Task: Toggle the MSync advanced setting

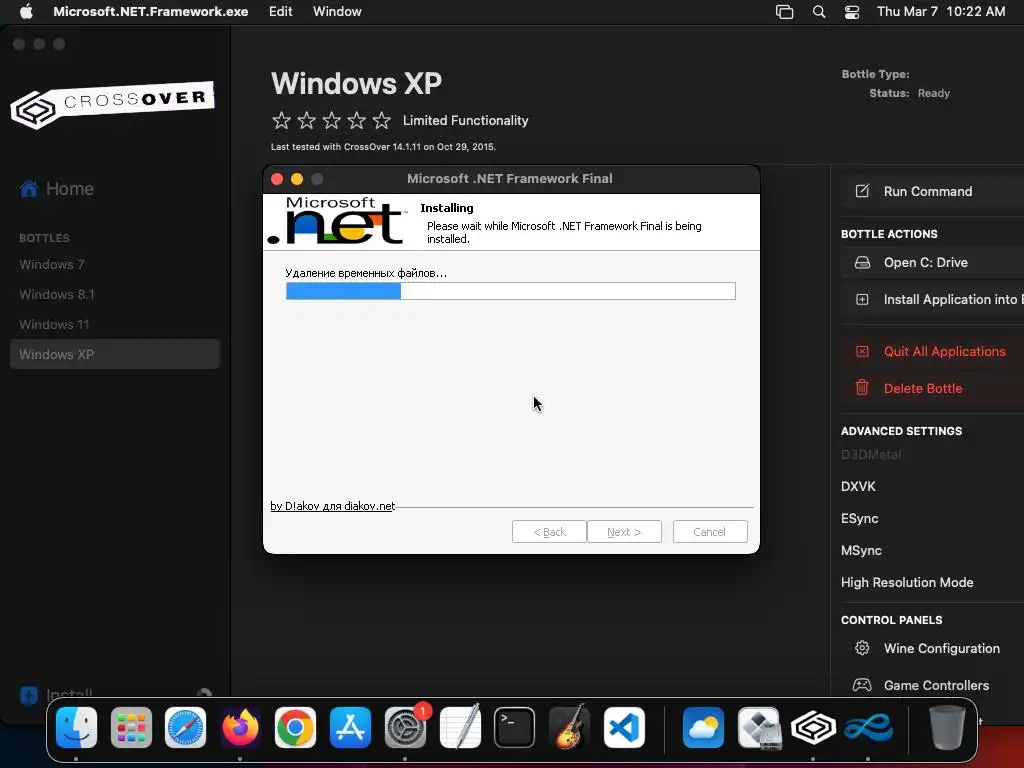Action: pos(861,551)
